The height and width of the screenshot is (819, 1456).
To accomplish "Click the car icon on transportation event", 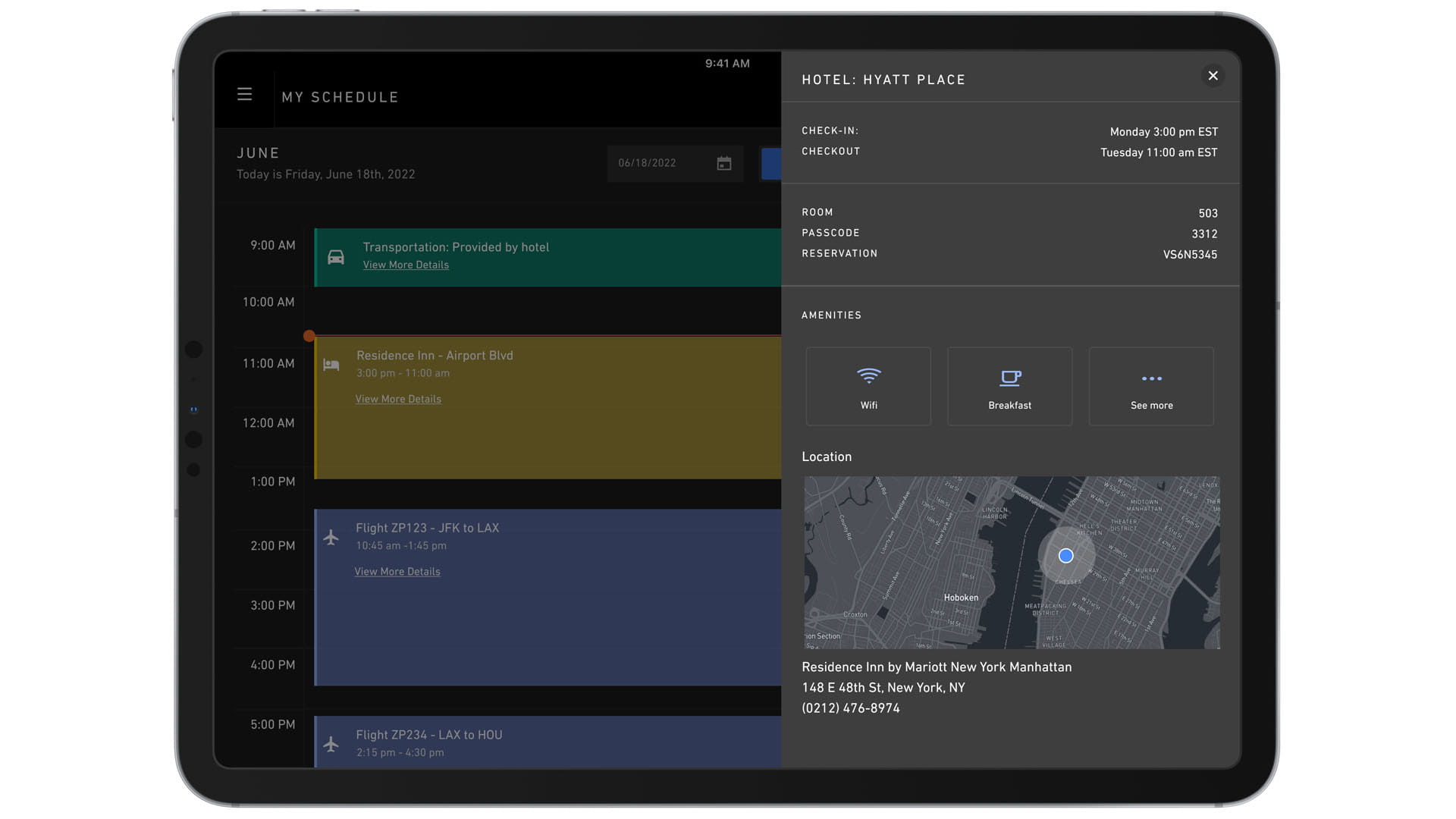I will pyautogui.click(x=336, y=257).
